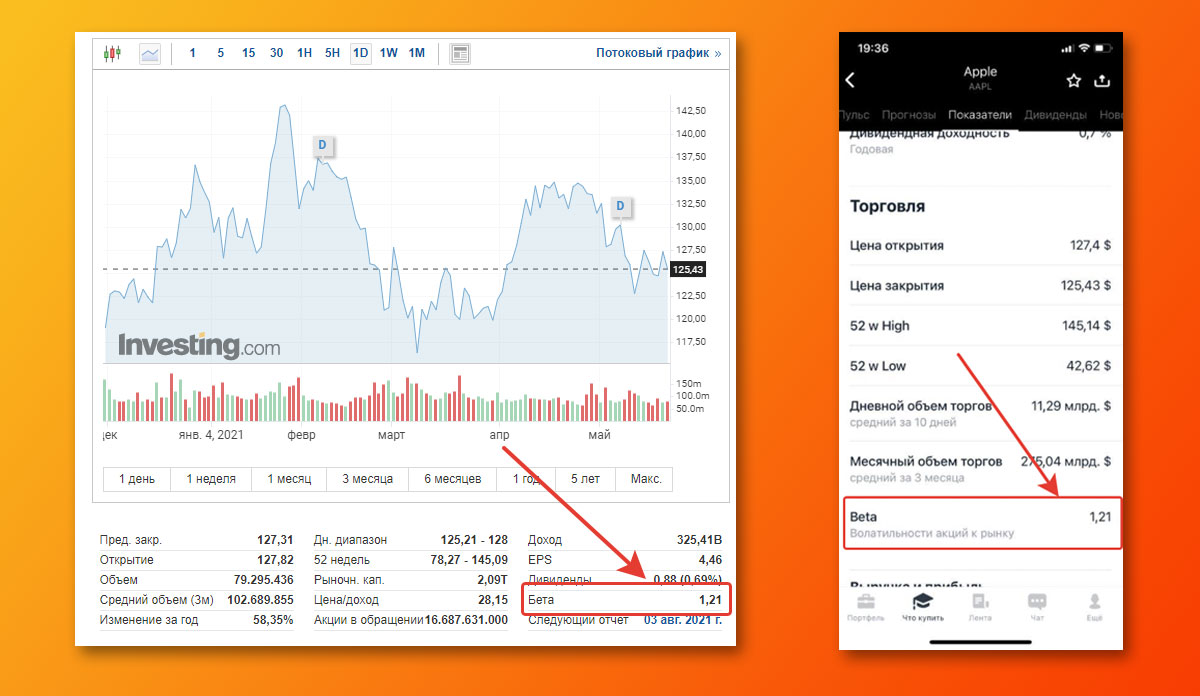This screenshot has width=1200, height=696.
Task: Switch to the Пульс tab
Action: (x=855, y=115)
